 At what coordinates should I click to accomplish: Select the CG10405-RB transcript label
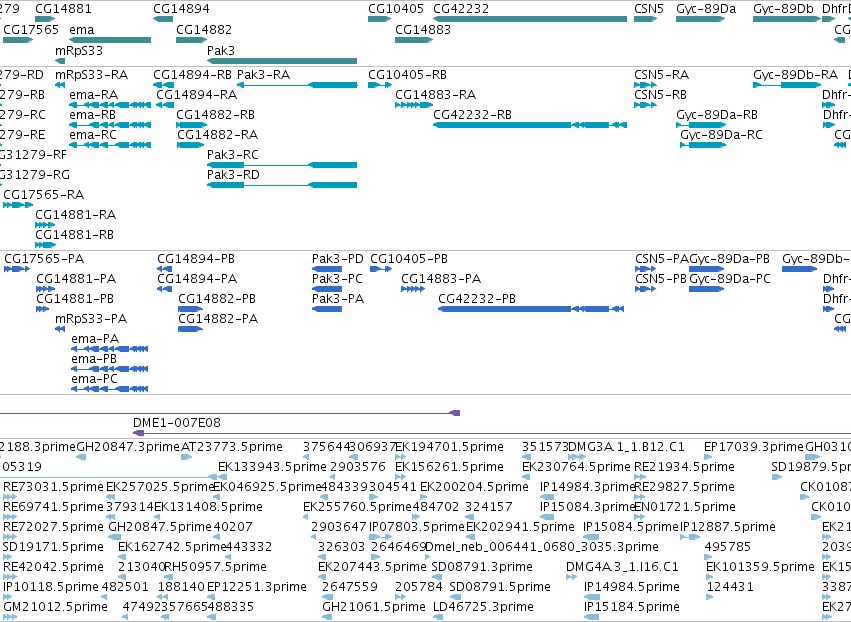coord(408,74)
